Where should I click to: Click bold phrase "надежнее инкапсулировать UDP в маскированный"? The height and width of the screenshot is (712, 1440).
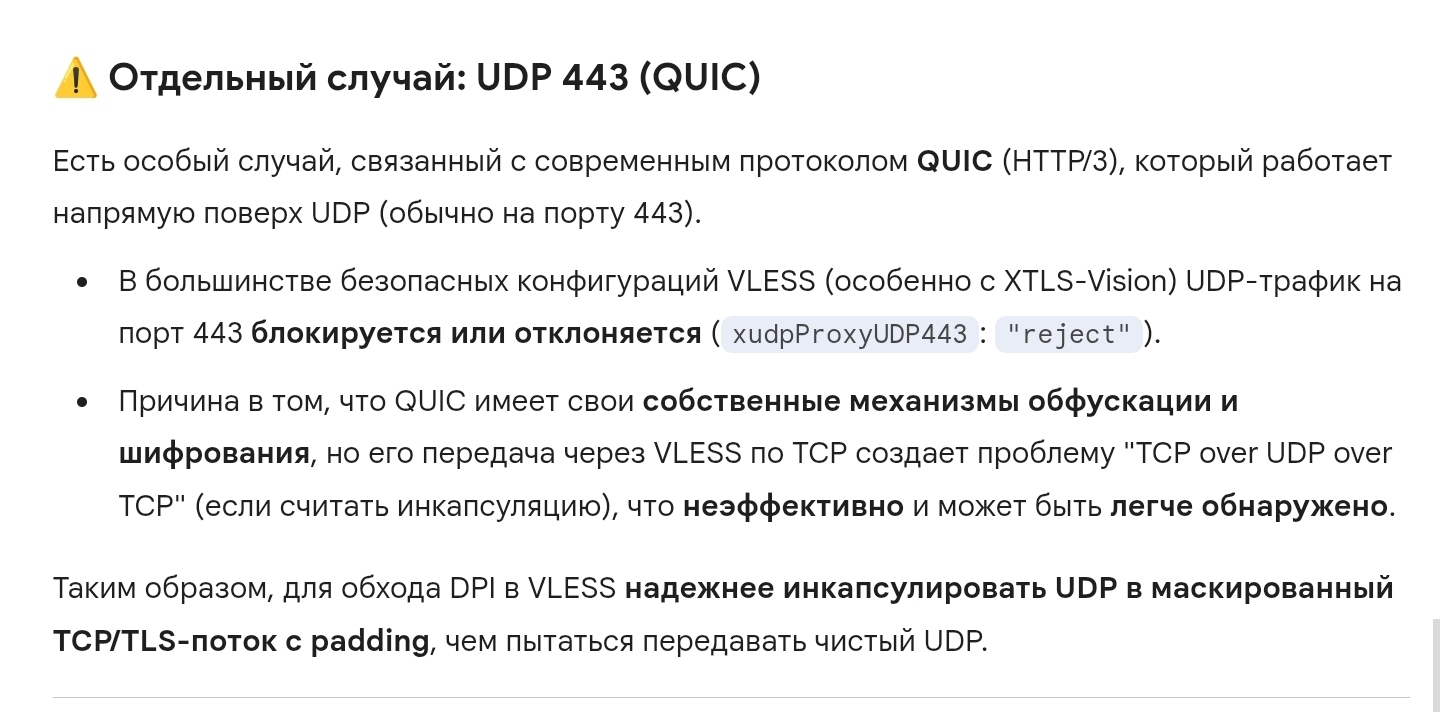[x=1008, y=588]
